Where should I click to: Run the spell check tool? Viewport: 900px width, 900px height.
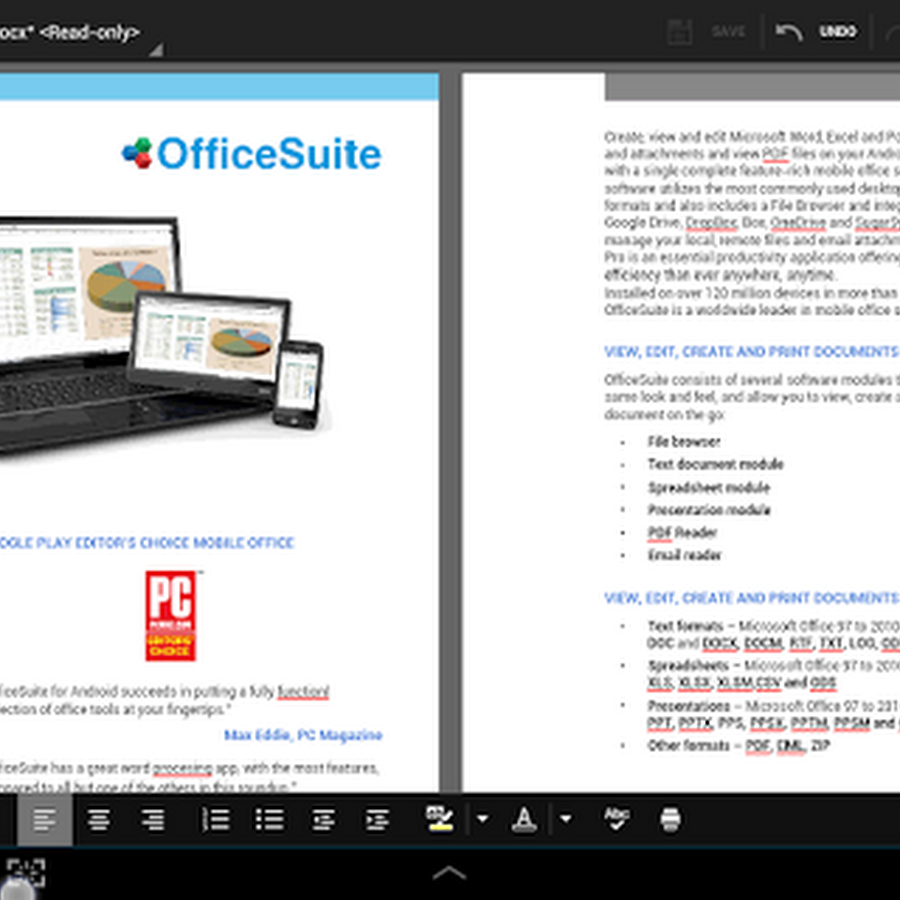pyautogui.click(x=617, y=818)
